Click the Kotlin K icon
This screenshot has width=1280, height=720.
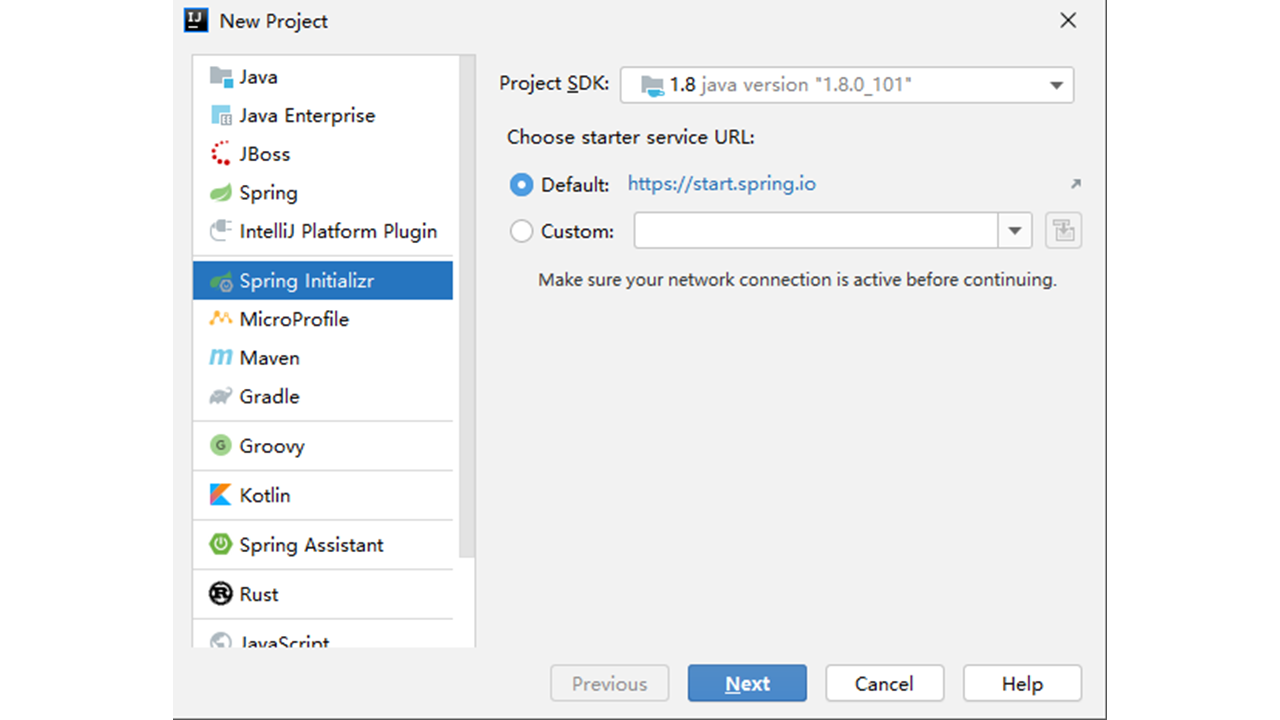click(x=221, y=495)
